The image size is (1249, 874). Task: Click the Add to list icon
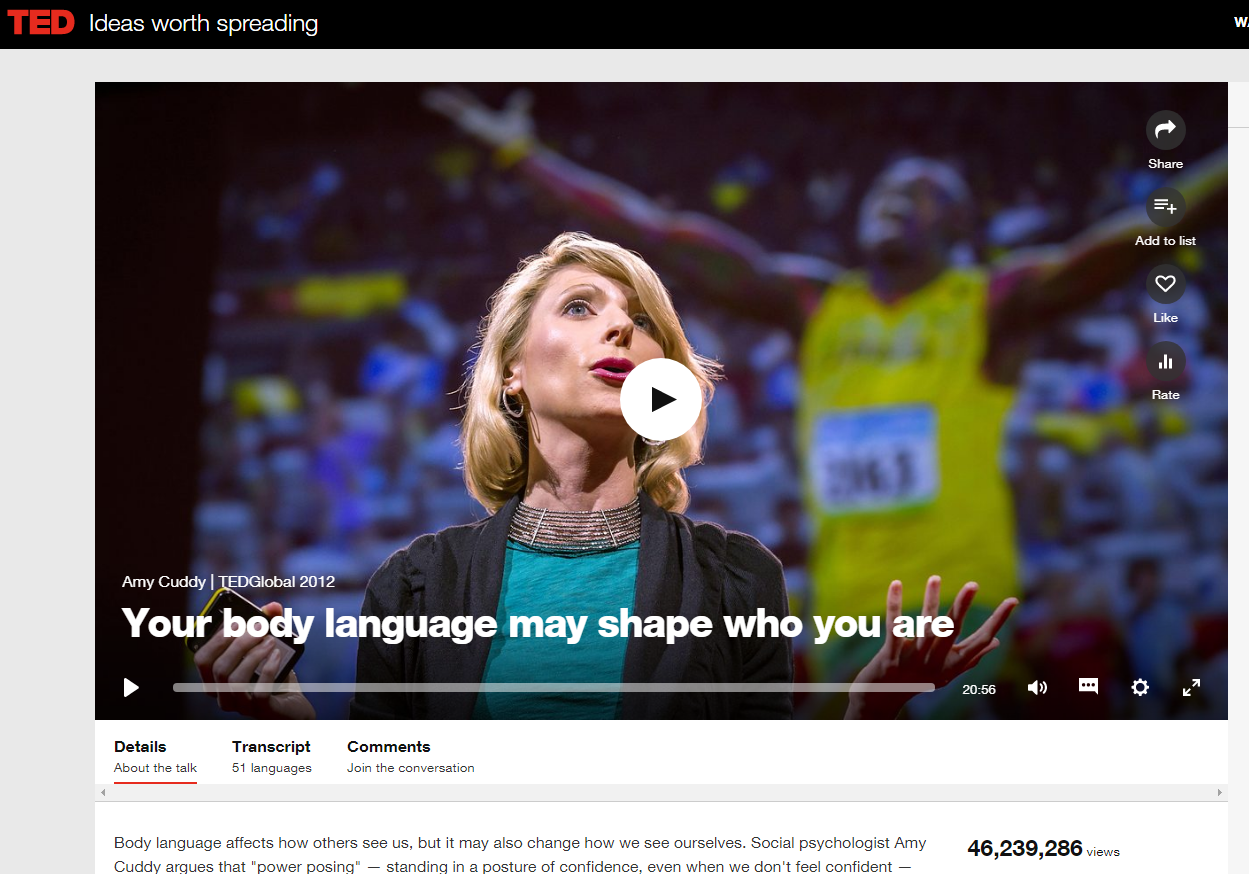tap(1165, 207)
